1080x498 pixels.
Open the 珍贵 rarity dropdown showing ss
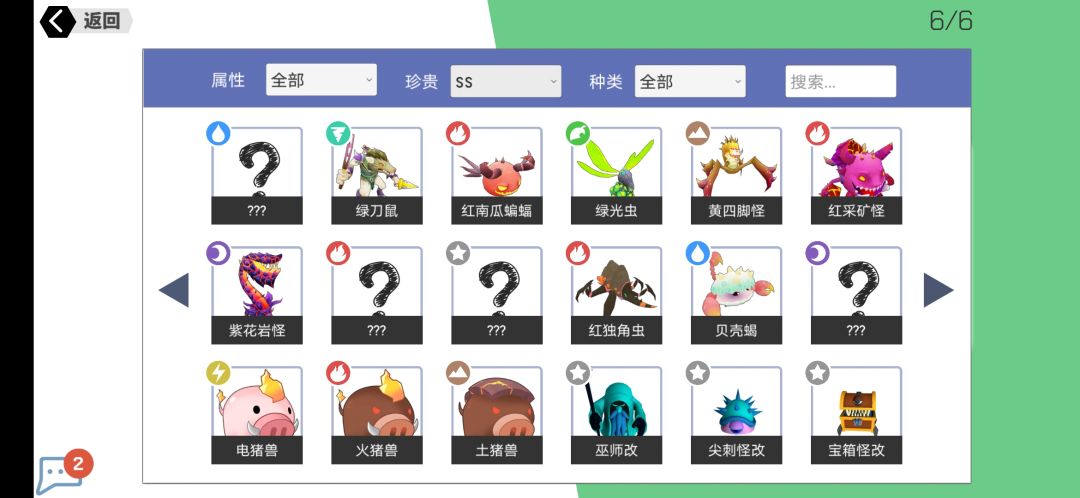[506, 81]
